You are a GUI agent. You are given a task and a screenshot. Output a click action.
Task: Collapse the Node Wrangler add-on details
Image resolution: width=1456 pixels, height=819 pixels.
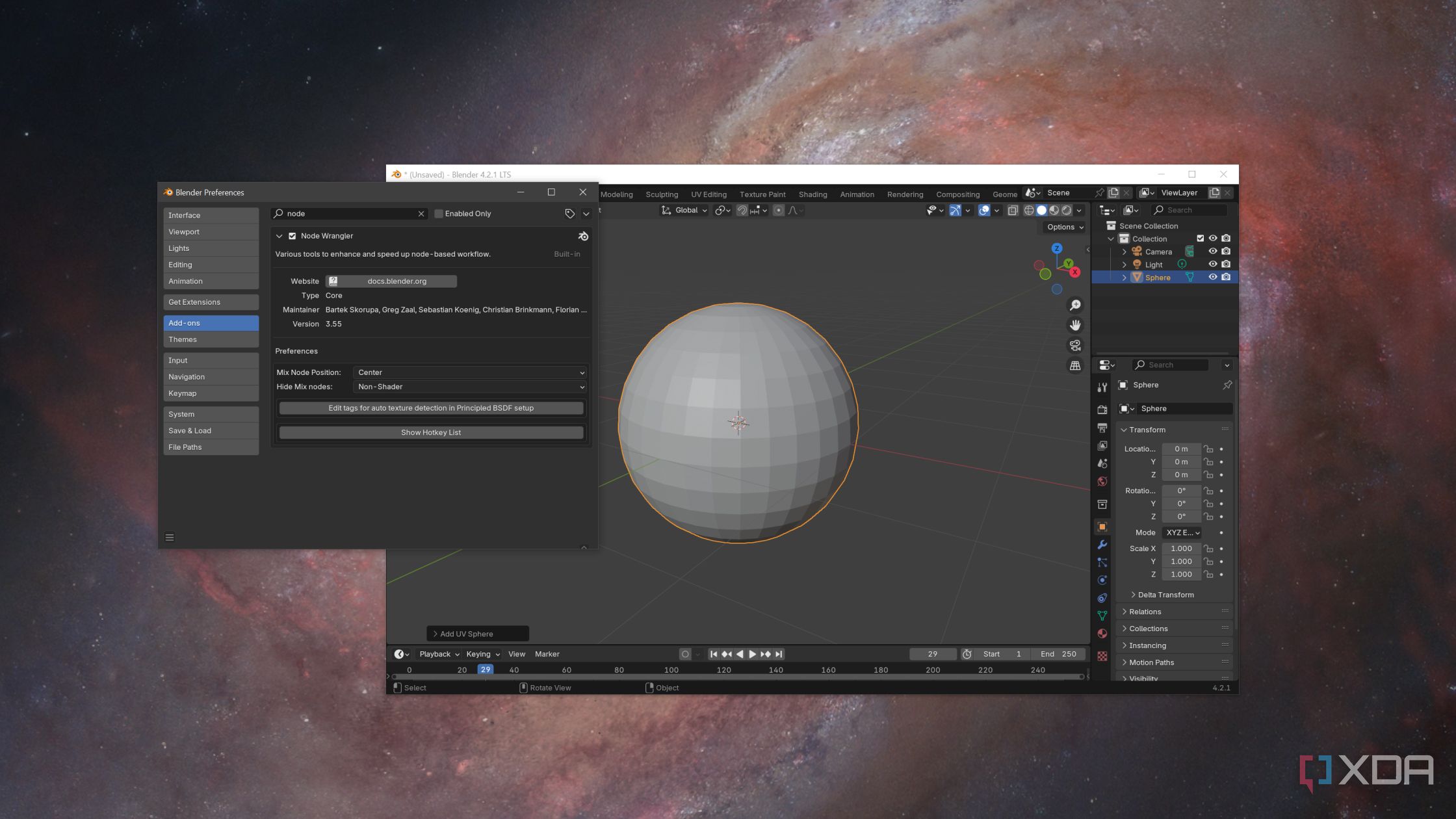click(x=279, y=237)
